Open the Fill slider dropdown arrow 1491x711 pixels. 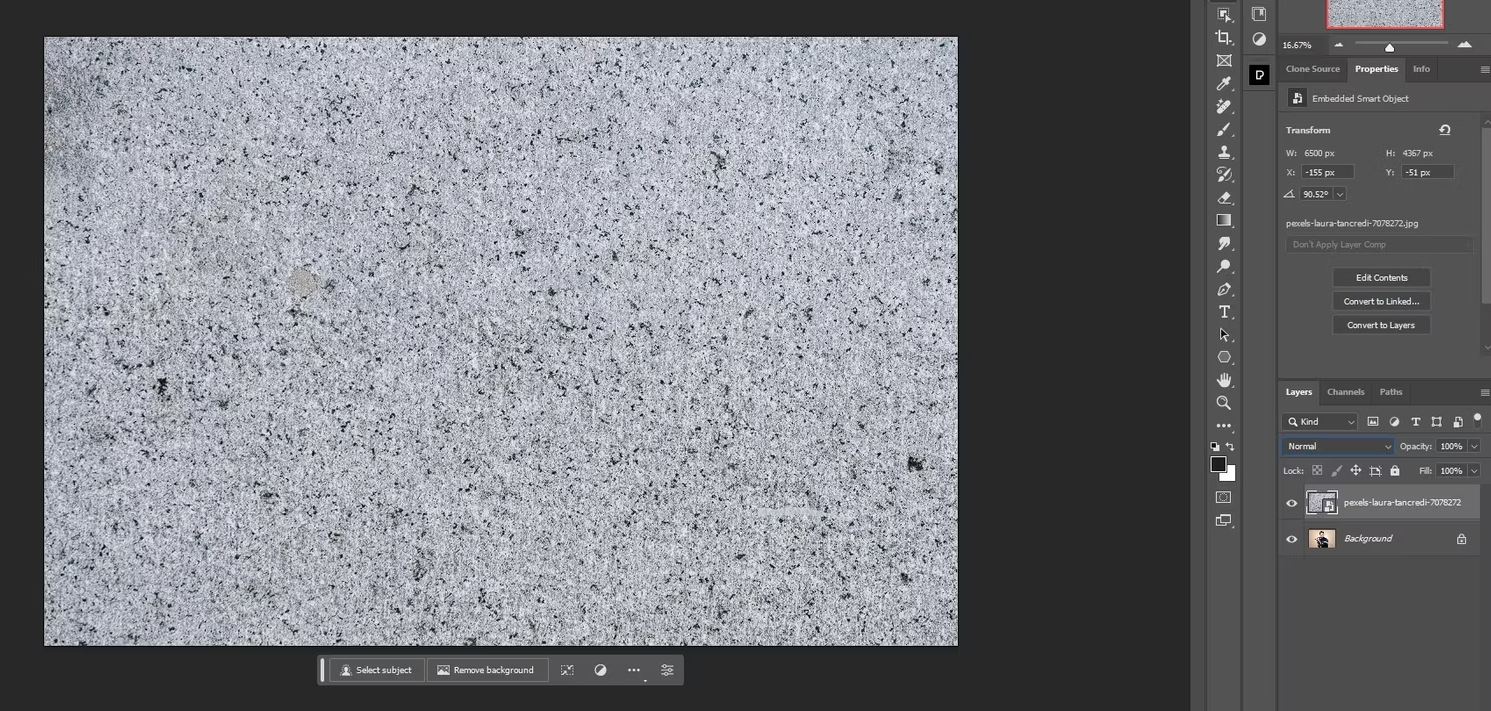point(1474,470)
